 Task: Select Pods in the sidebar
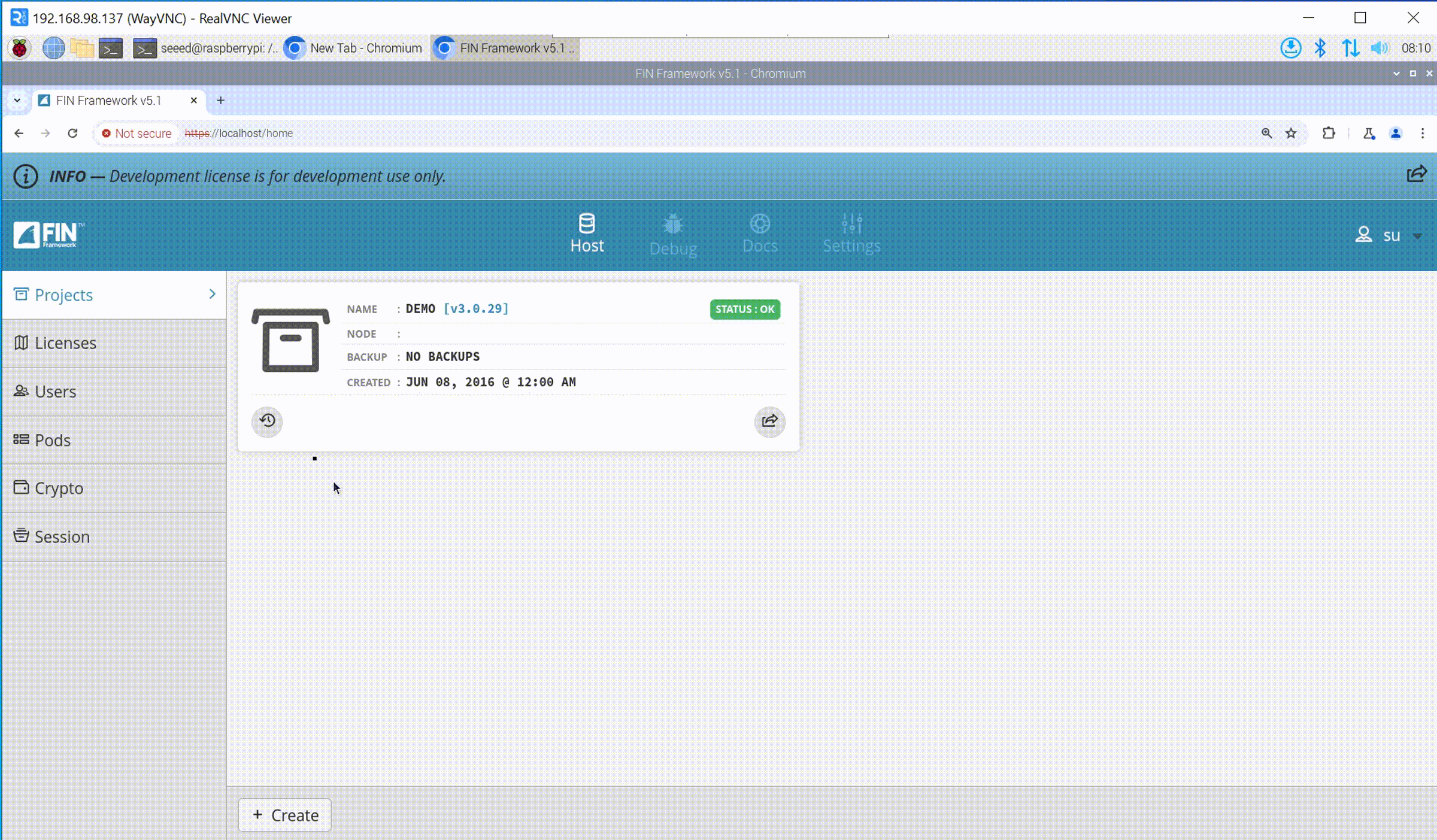[52, 440]
